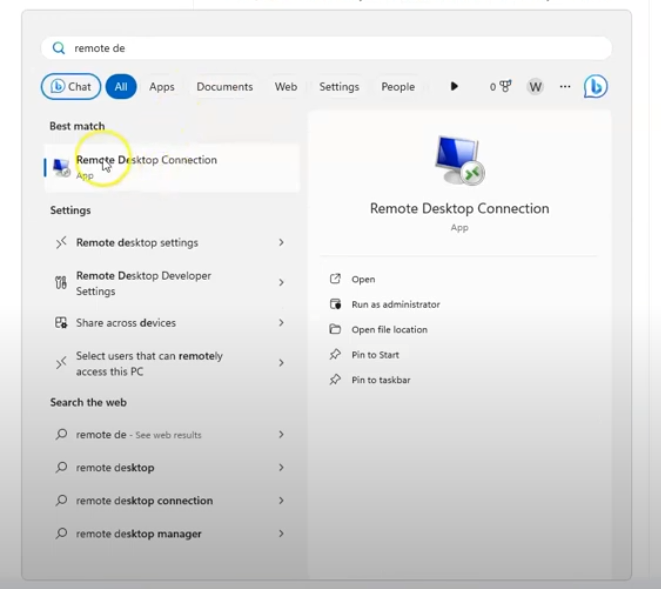Open 'remote desktop' web suggestion
The image size is (661, 589).
click(172, 467)
